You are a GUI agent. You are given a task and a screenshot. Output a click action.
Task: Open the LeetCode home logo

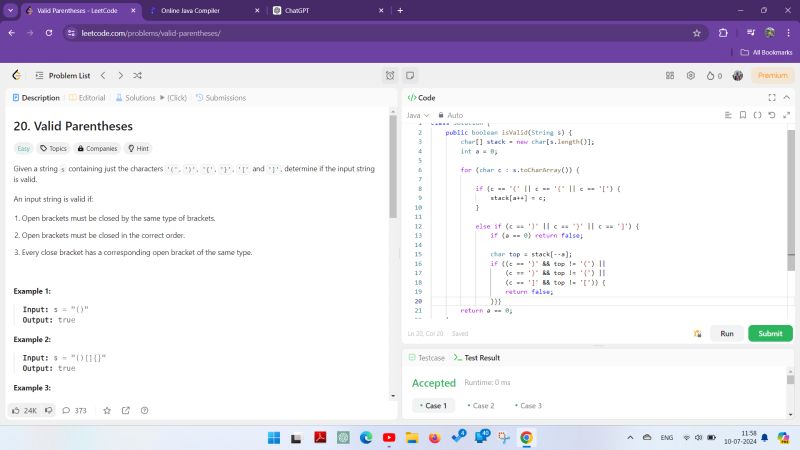(16, 76)
